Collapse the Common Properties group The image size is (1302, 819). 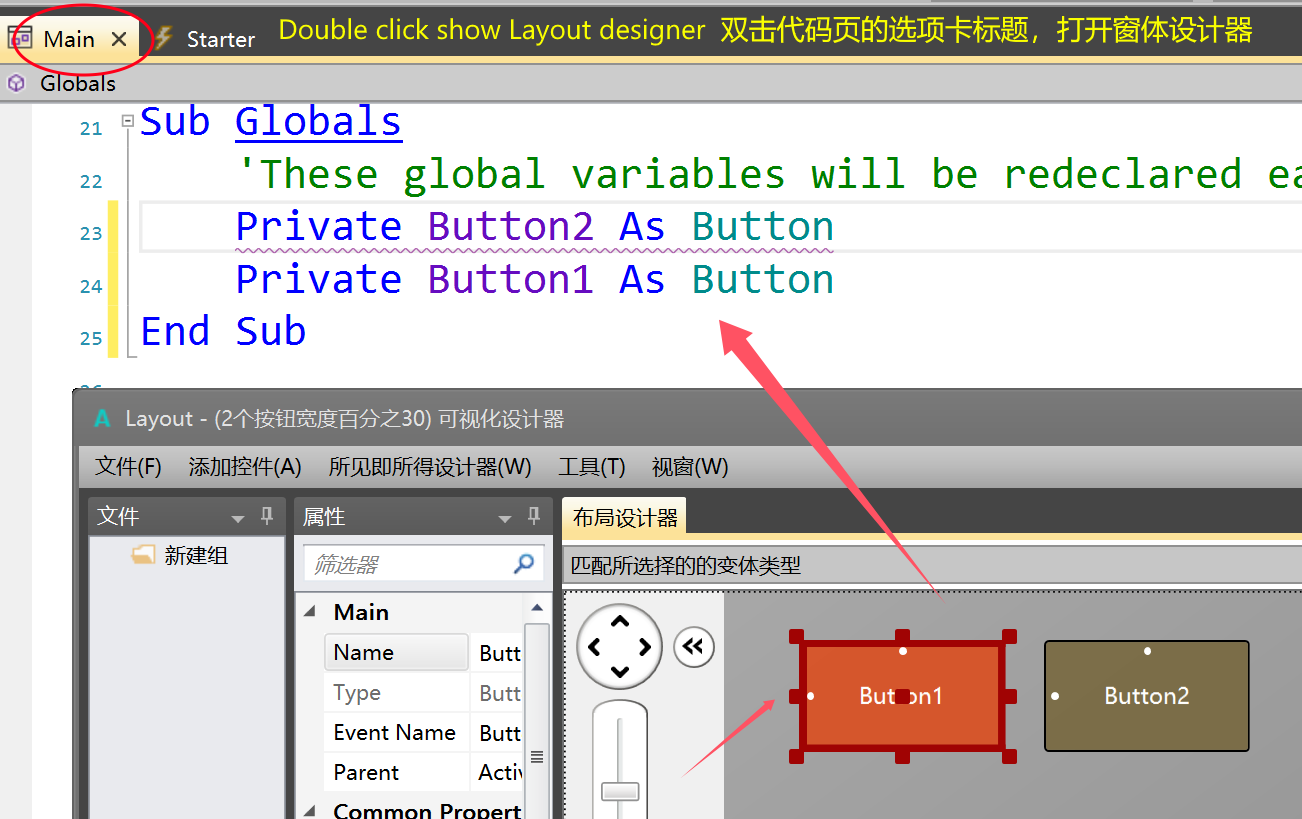tap(309, 811)
